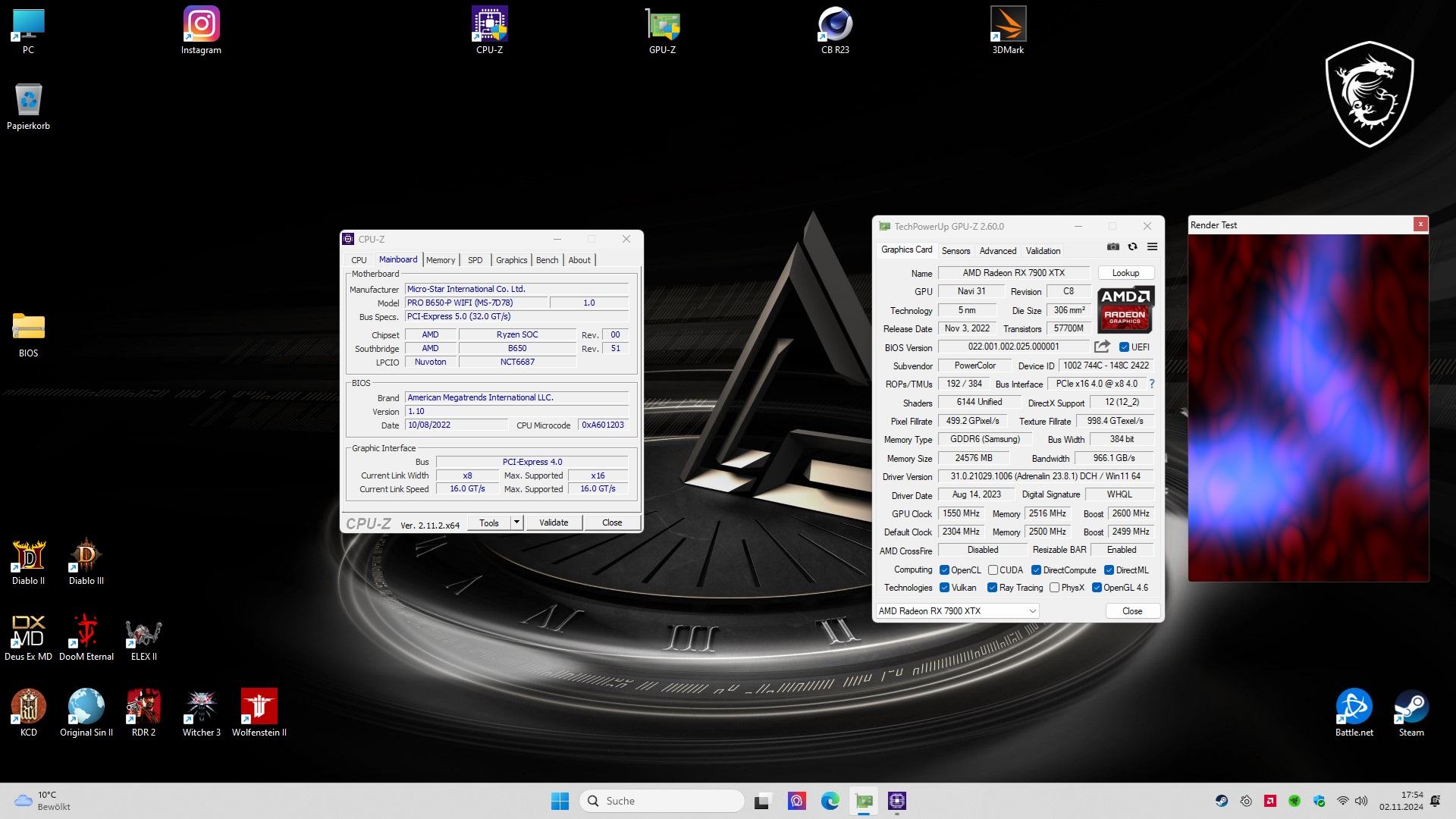1456x819 pixels.
Task: Toggle the Ray Tracing checkbox
Action: pyautogui.click(x=992, y=588)
